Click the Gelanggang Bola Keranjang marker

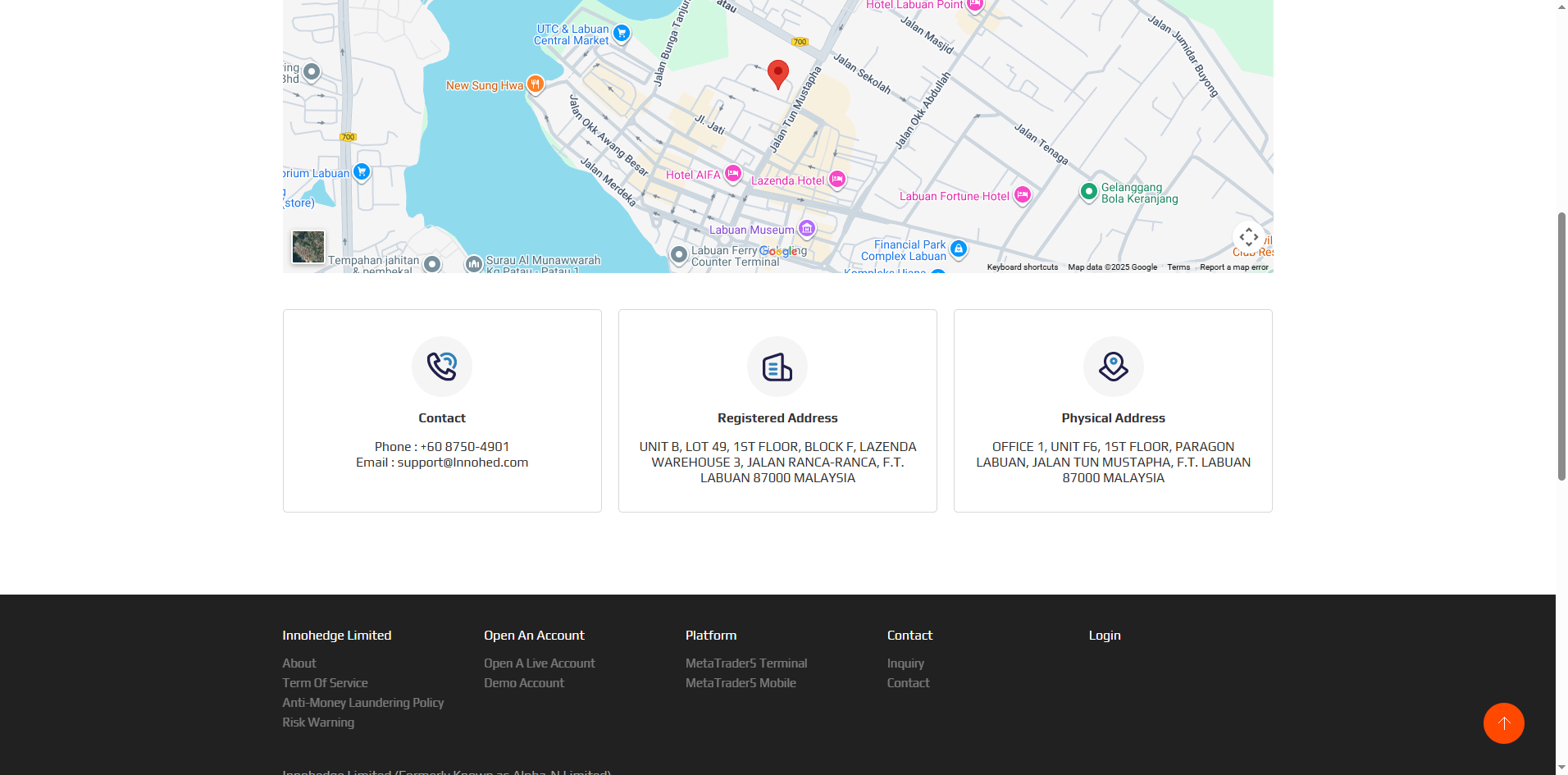tap(1088, 192)
